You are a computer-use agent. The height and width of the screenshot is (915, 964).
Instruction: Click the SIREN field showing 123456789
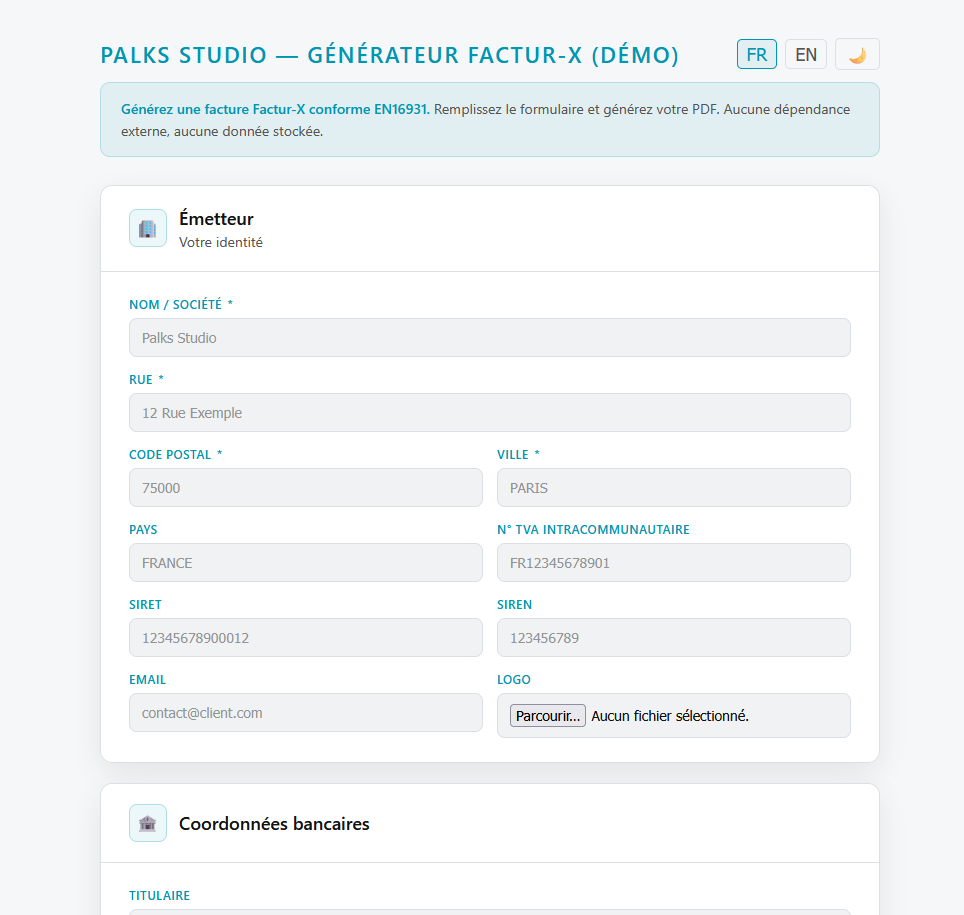coord(673,637)
